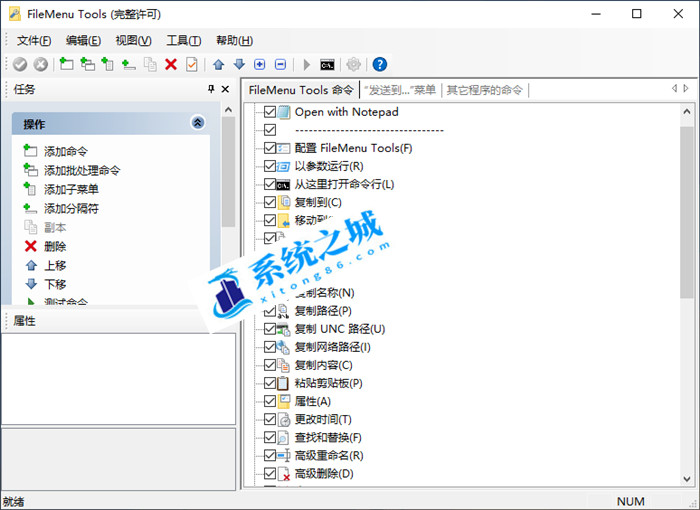Open the 工具(T) menu
Image resolution: width=700 pixels, height=510 pixels.
point(183,41)
